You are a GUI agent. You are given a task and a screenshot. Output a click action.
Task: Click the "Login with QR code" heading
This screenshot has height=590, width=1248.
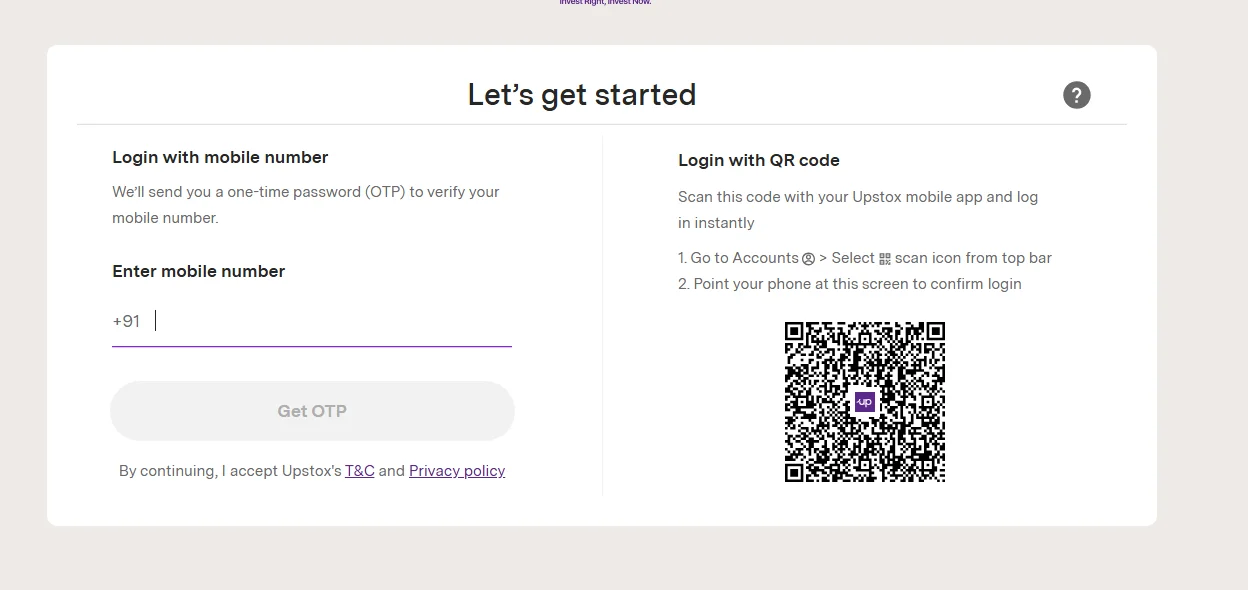point(758,160)
